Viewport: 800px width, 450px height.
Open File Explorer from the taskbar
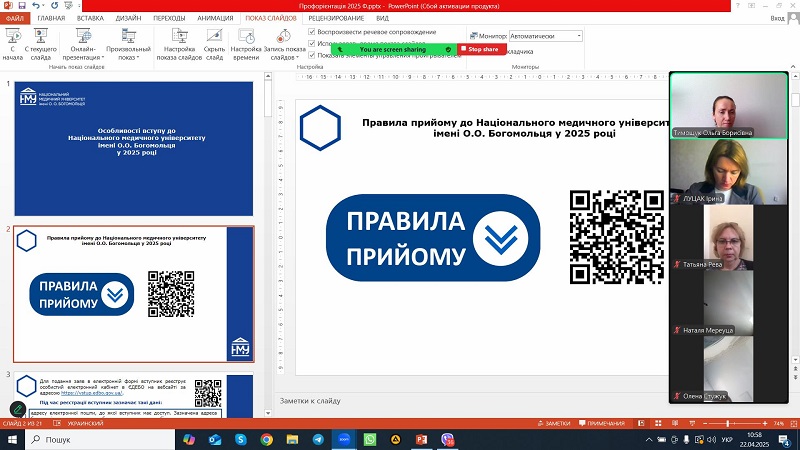point(292,439)
